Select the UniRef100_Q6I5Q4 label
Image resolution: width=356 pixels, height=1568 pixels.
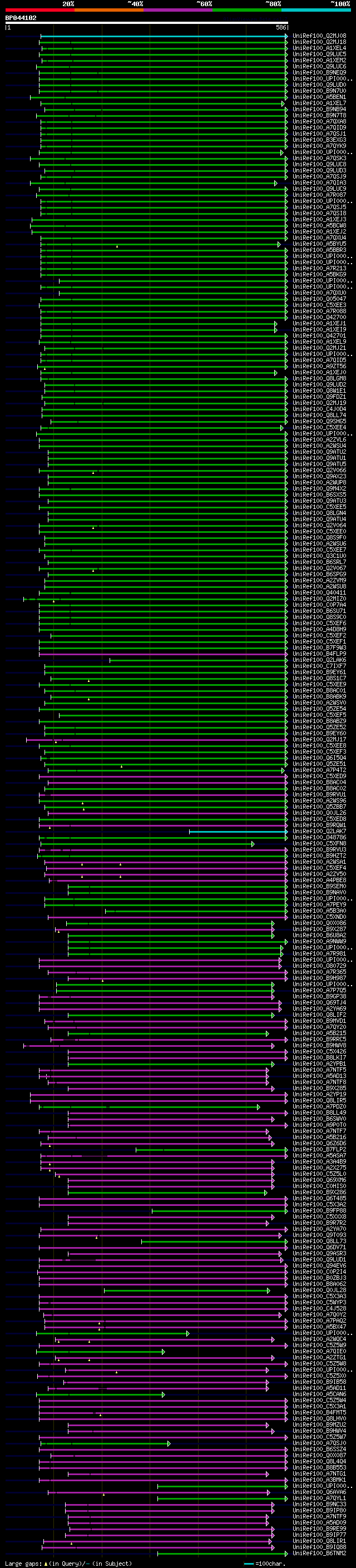tap(319, 758)
